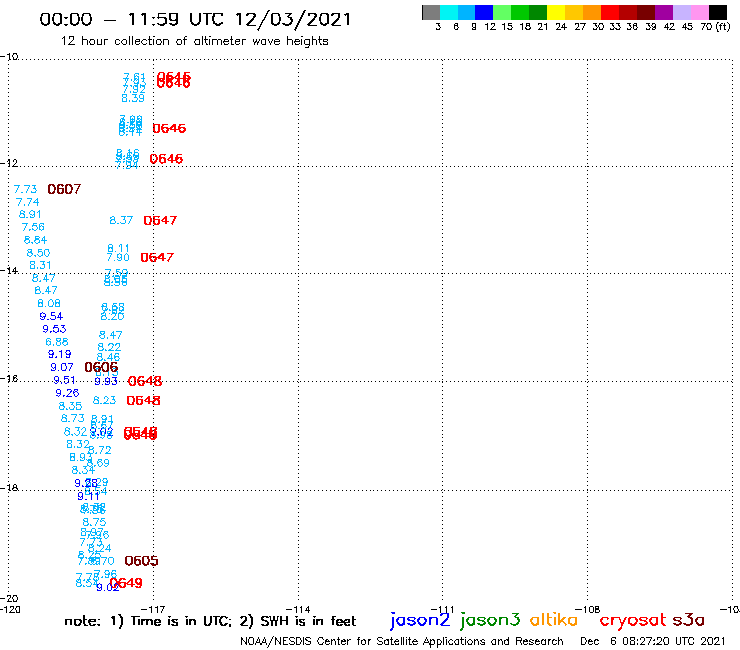Select the lavender legend swatch
The width and height of the screenshot is (740, 650).
click(681, 12)
